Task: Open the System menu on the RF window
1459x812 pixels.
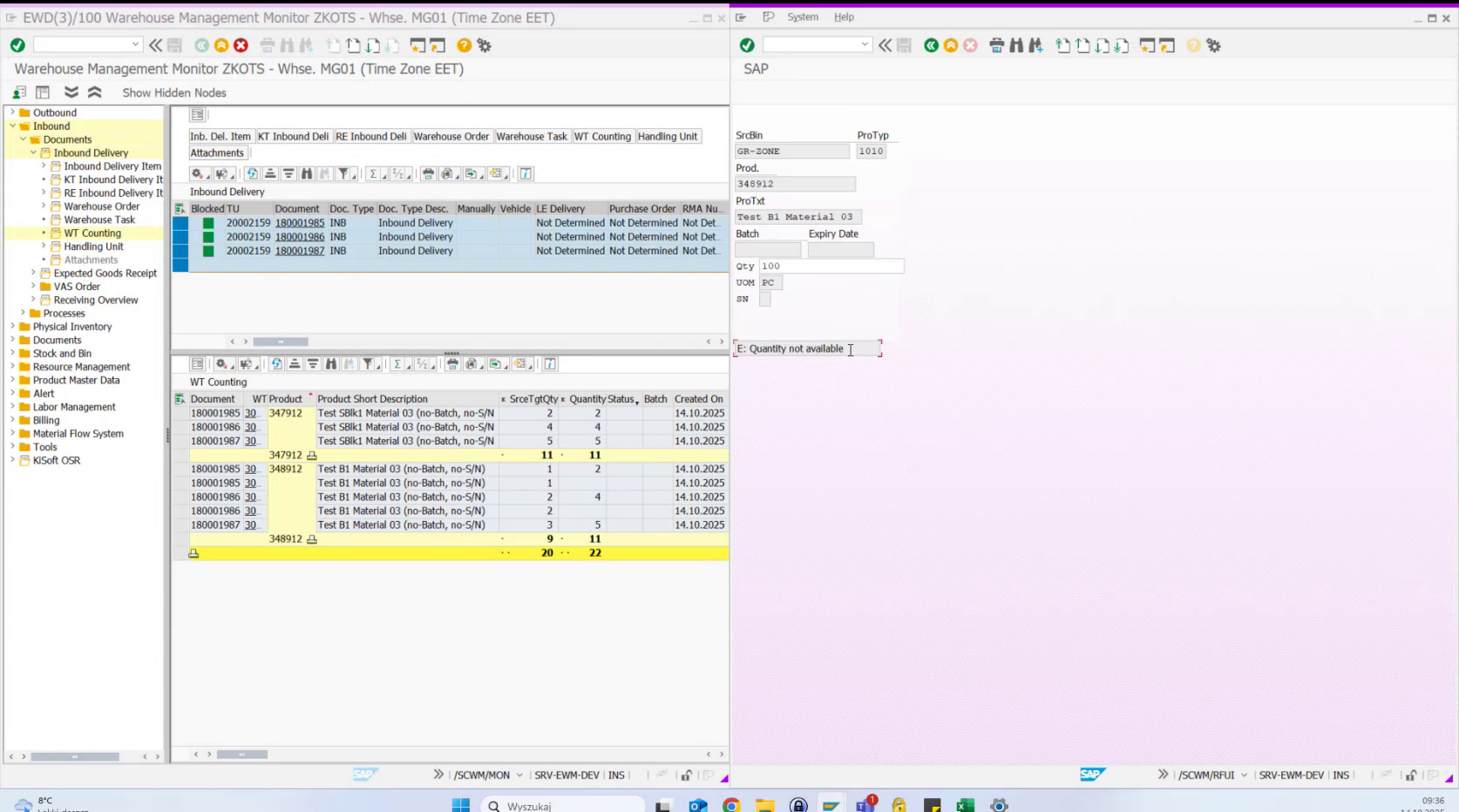Action: 803,17
